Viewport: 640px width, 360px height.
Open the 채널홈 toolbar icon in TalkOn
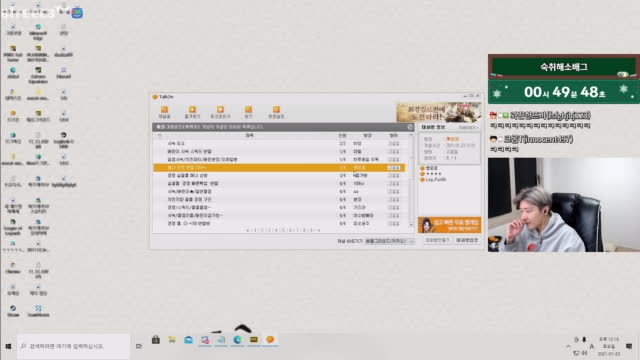point(164,112)
